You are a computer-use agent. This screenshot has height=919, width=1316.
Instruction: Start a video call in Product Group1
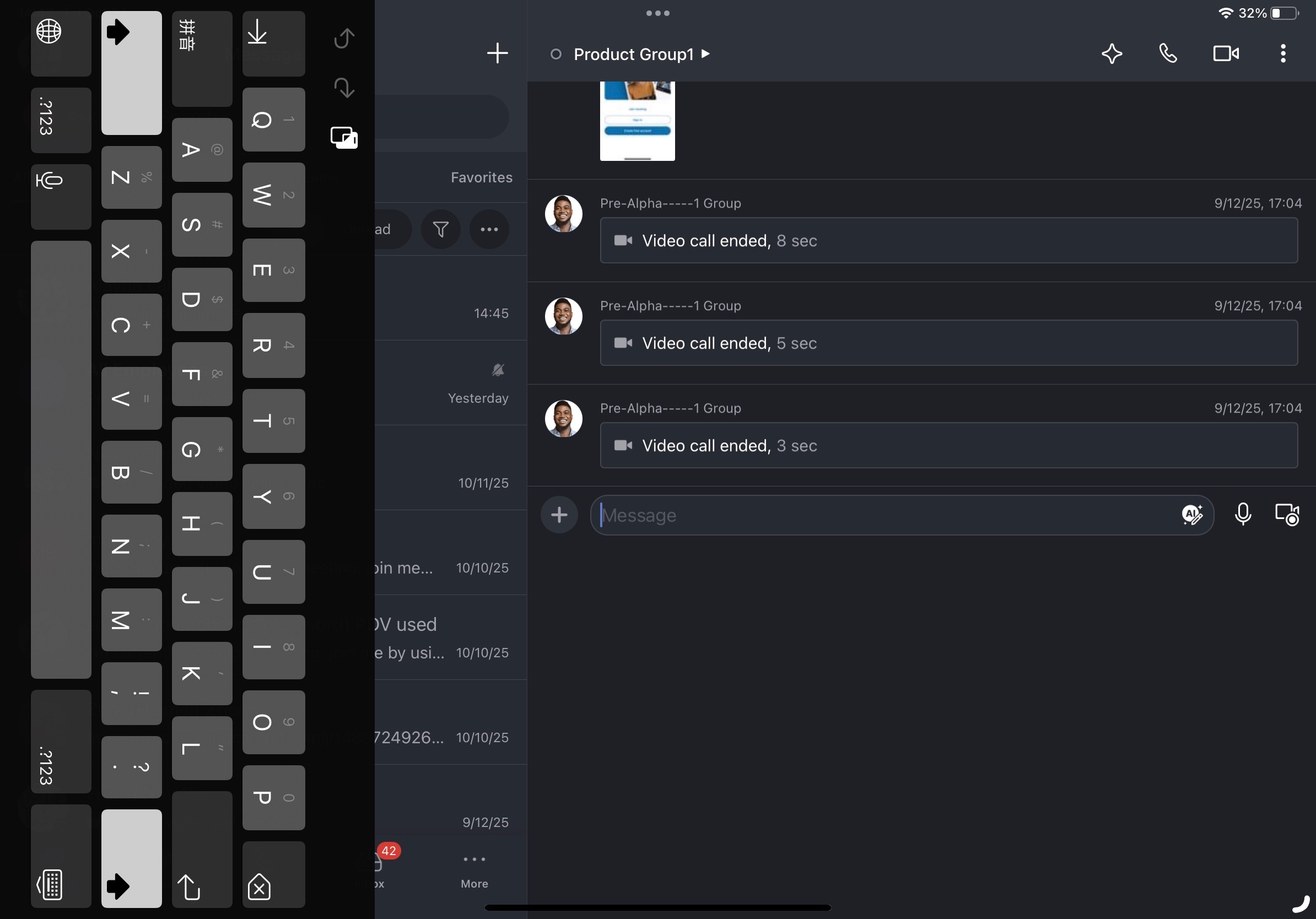click(x=1226, y=54)
